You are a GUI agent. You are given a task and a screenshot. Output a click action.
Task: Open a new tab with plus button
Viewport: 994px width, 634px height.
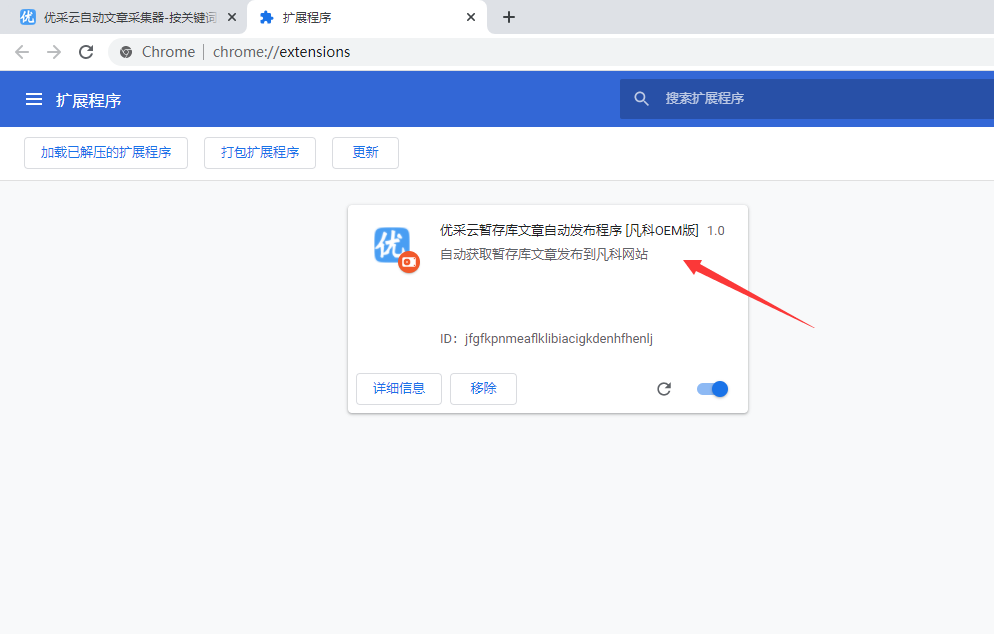coord(509,17)
